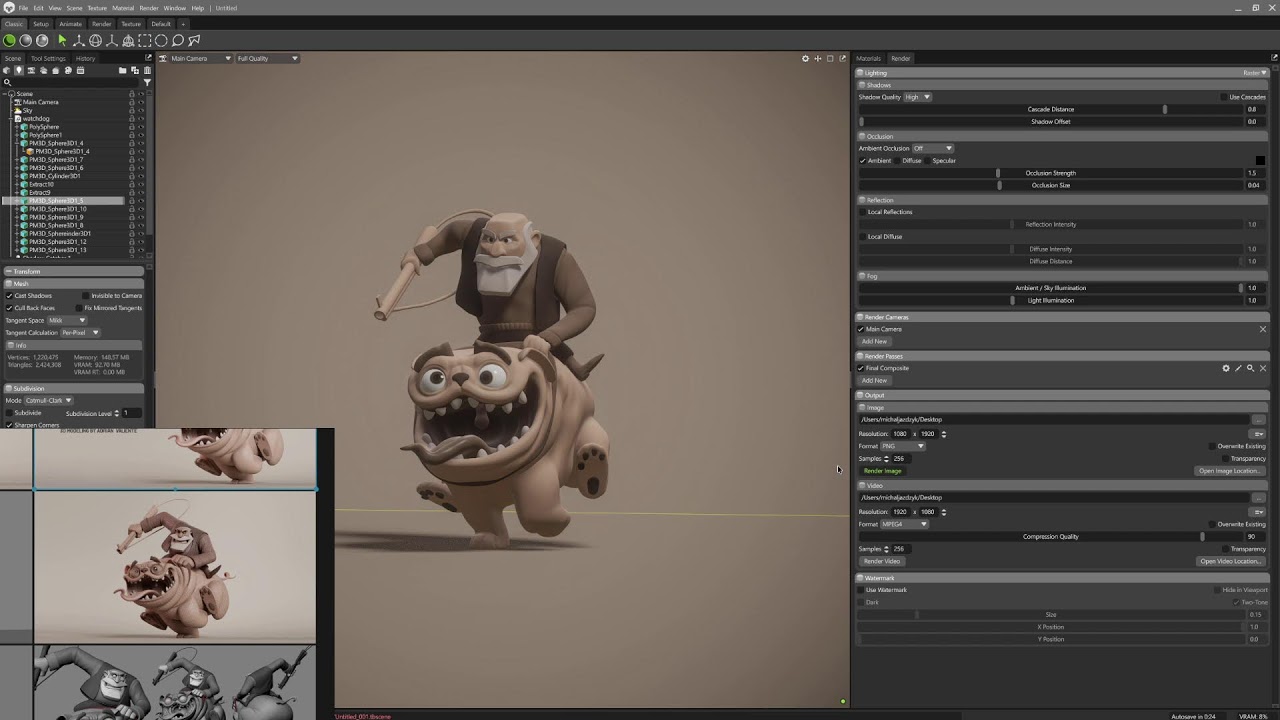Remove Main Camera from render cameras

[1263, 329]
